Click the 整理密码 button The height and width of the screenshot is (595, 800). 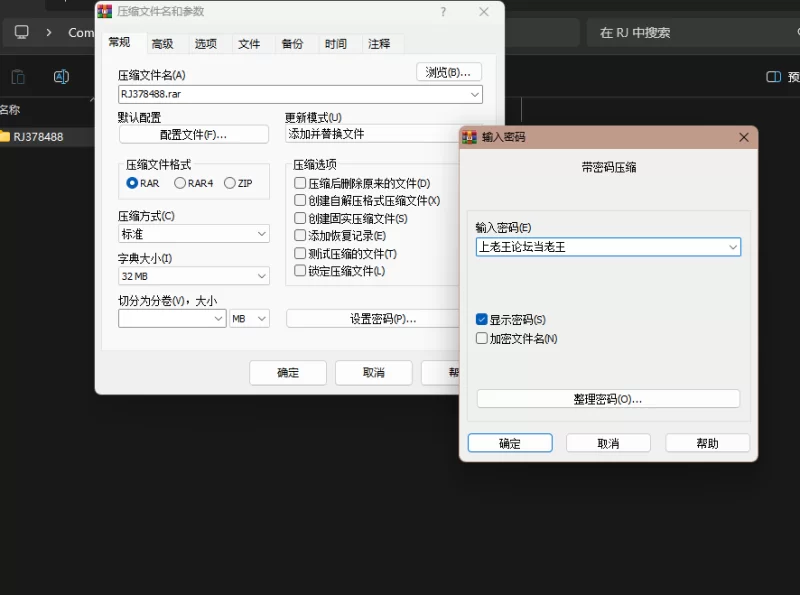(608, 399)
